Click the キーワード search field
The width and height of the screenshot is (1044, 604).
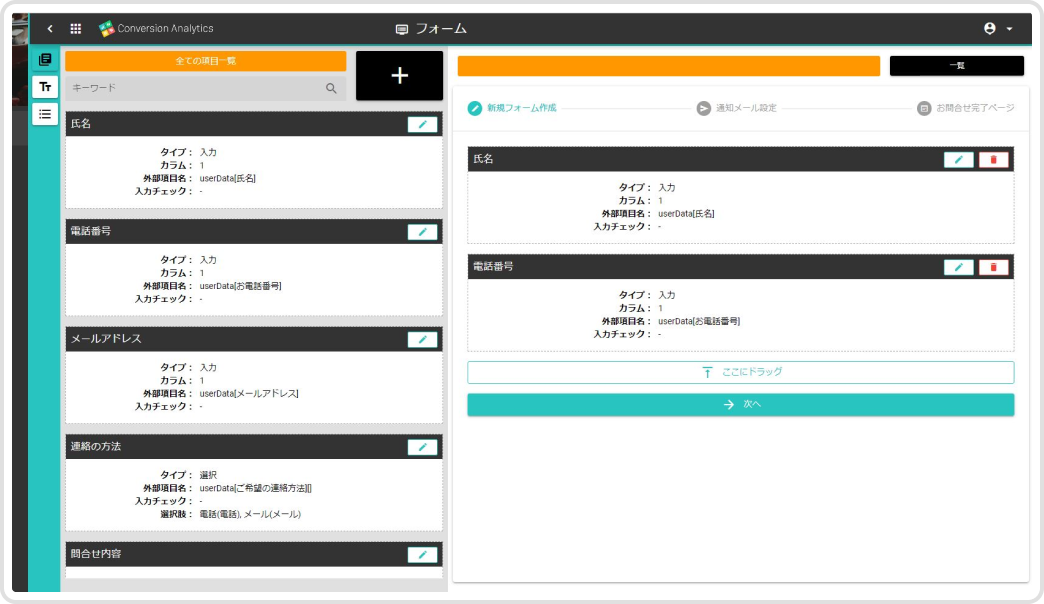click(195, 88)
